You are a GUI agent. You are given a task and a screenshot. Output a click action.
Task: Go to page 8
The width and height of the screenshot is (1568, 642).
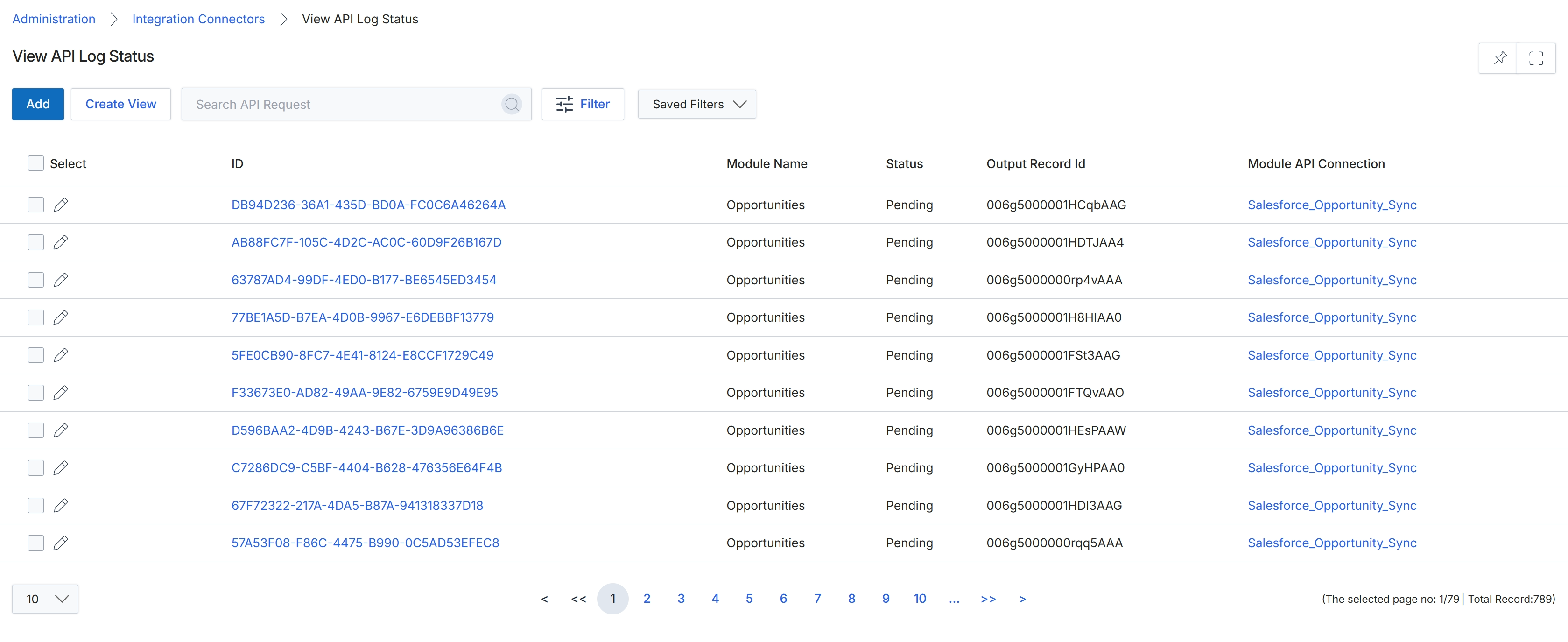851,599
